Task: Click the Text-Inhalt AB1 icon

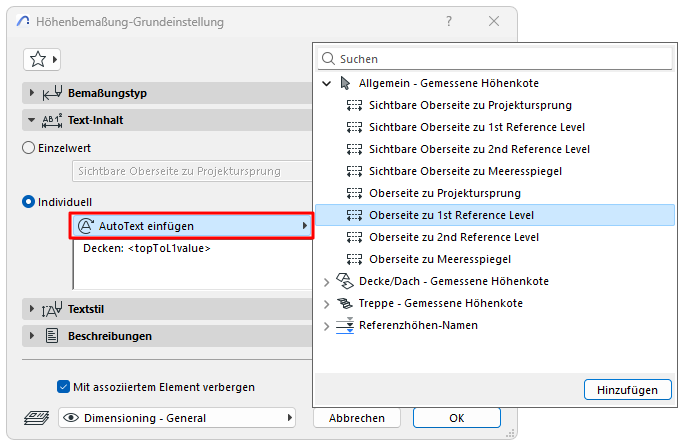Action: [x=52, y=120]
